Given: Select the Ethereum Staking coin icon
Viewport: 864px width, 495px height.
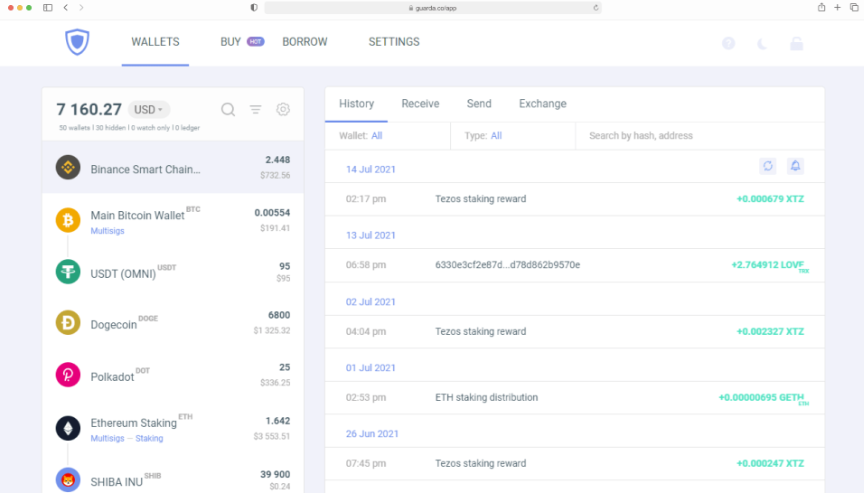Looking at the screenshot, I should tap(68, 428).
